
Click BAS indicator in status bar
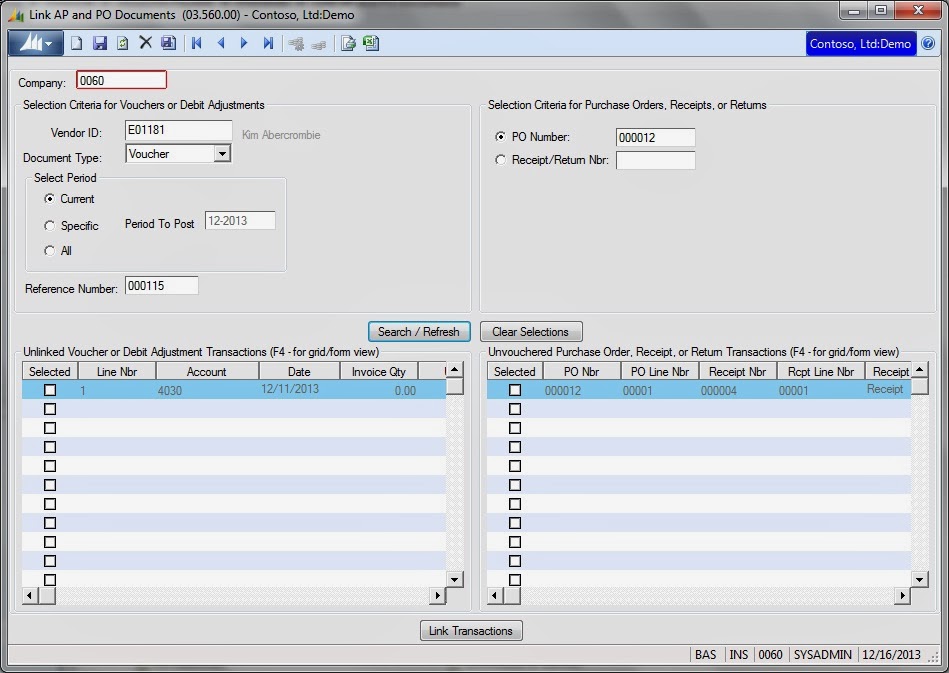pyautogui.click(x=705, y=655)
